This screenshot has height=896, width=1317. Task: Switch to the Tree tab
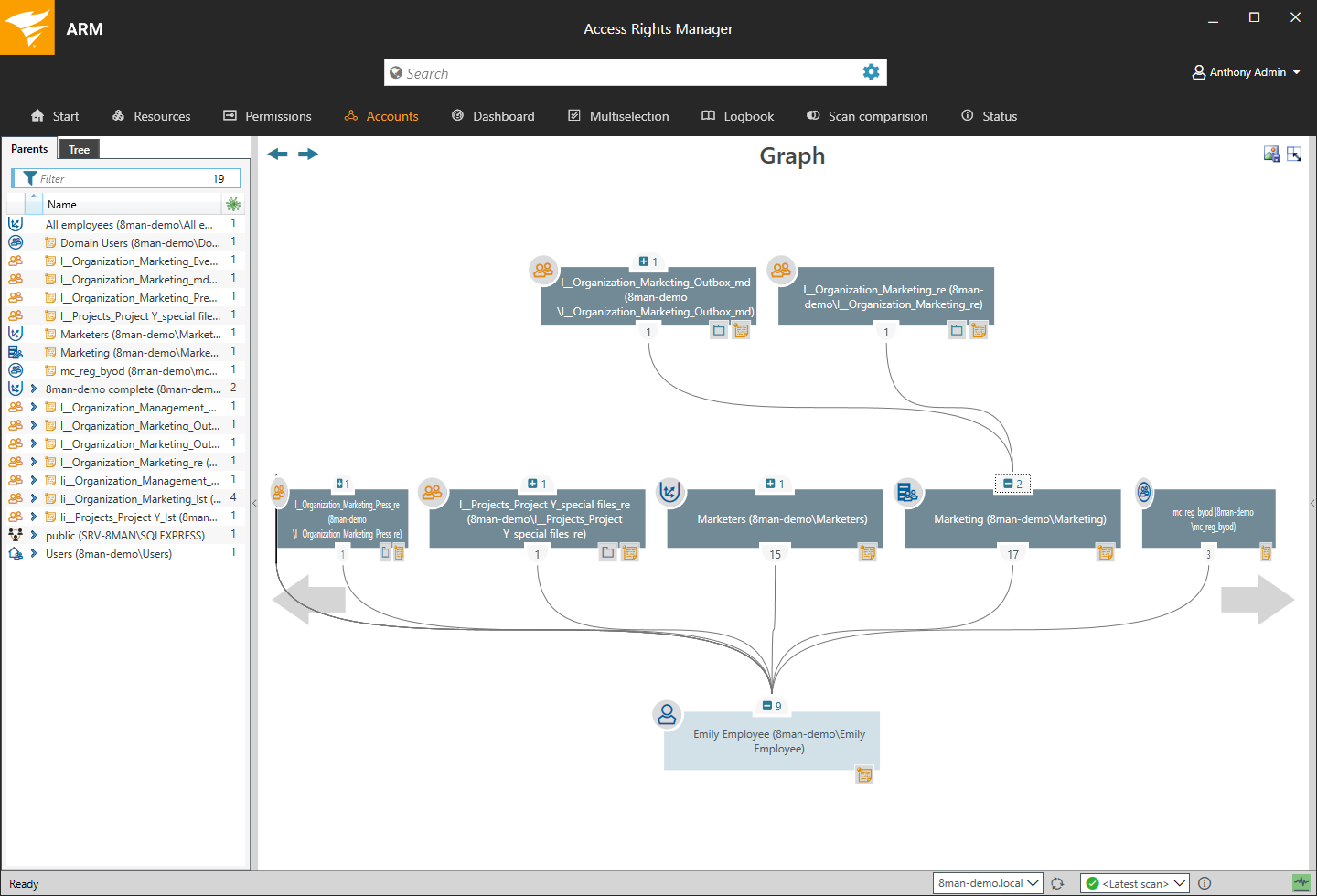click(x=79, y=149)
